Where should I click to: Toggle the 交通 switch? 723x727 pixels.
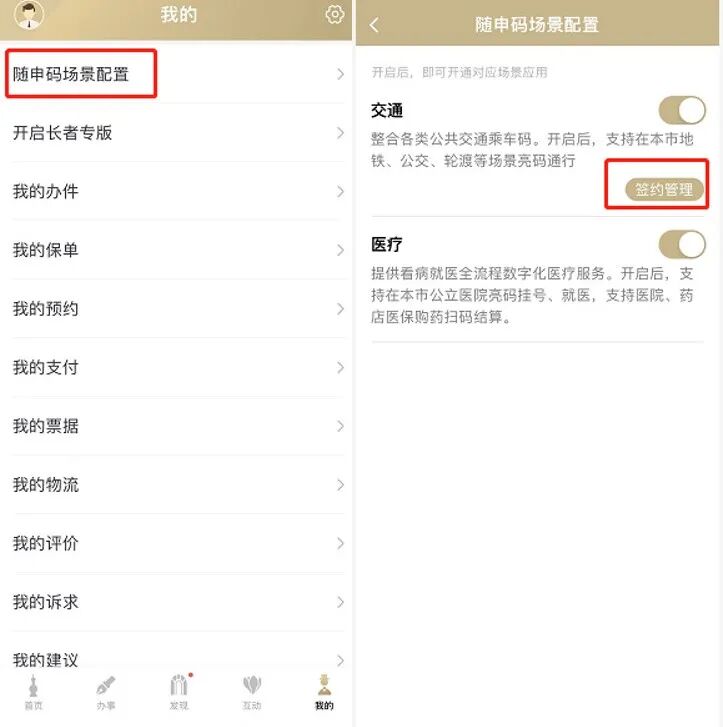(x=682, y=110)
